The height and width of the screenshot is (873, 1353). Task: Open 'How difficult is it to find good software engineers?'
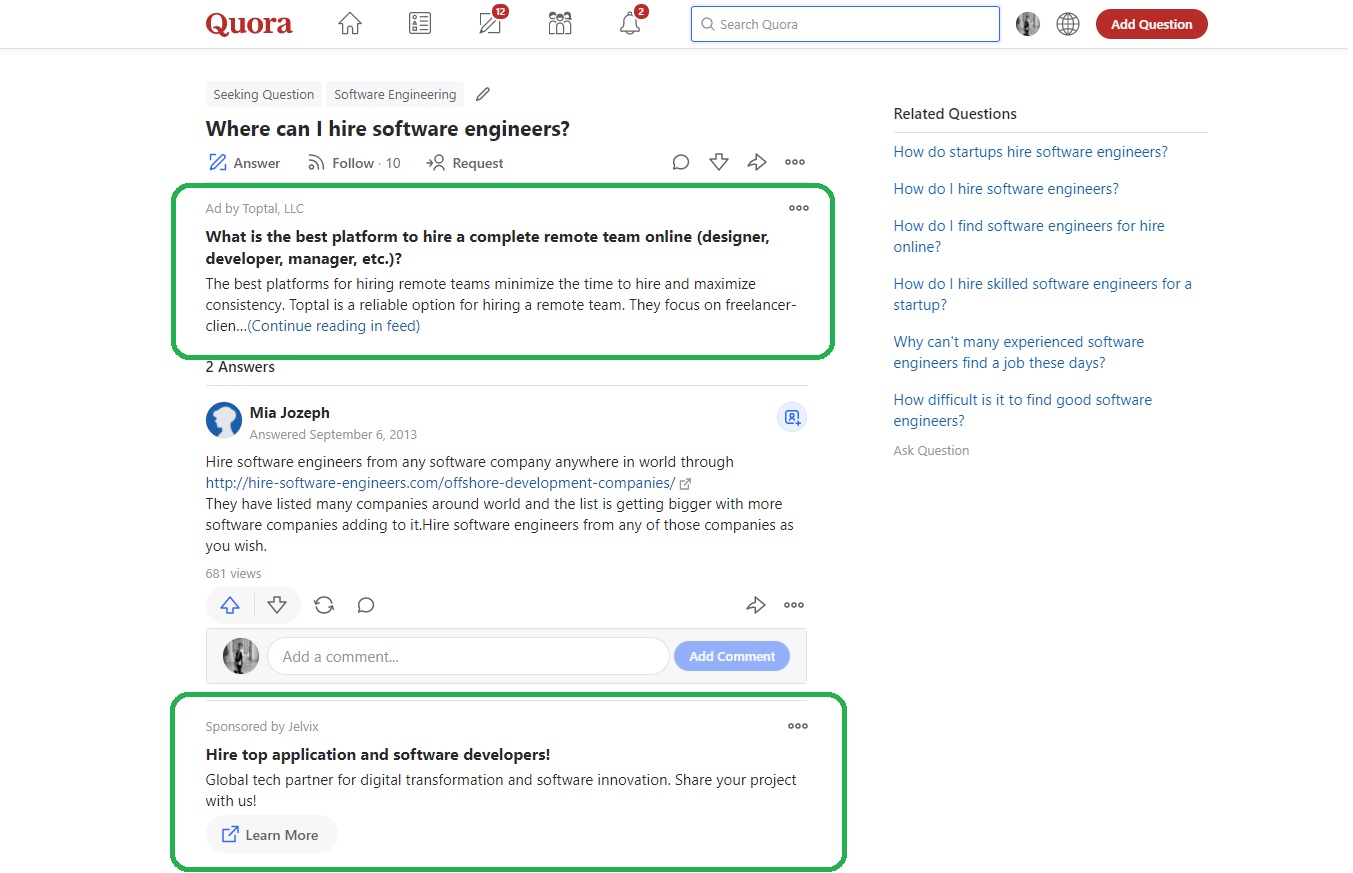coord(1023,410)
